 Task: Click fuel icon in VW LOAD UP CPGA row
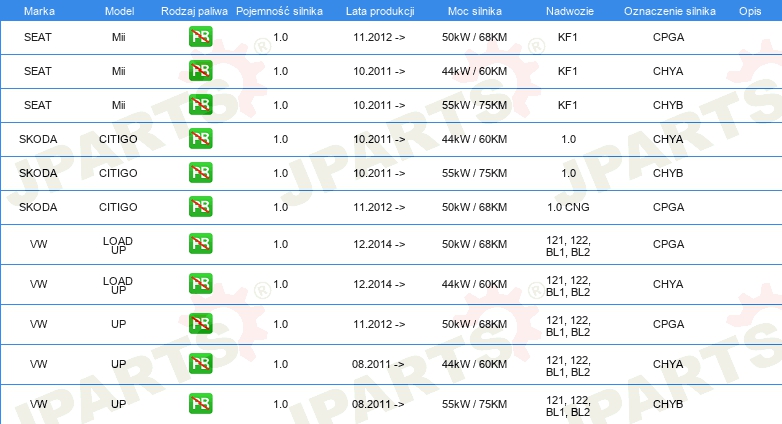pyautogui.click(x=200, y=244)
